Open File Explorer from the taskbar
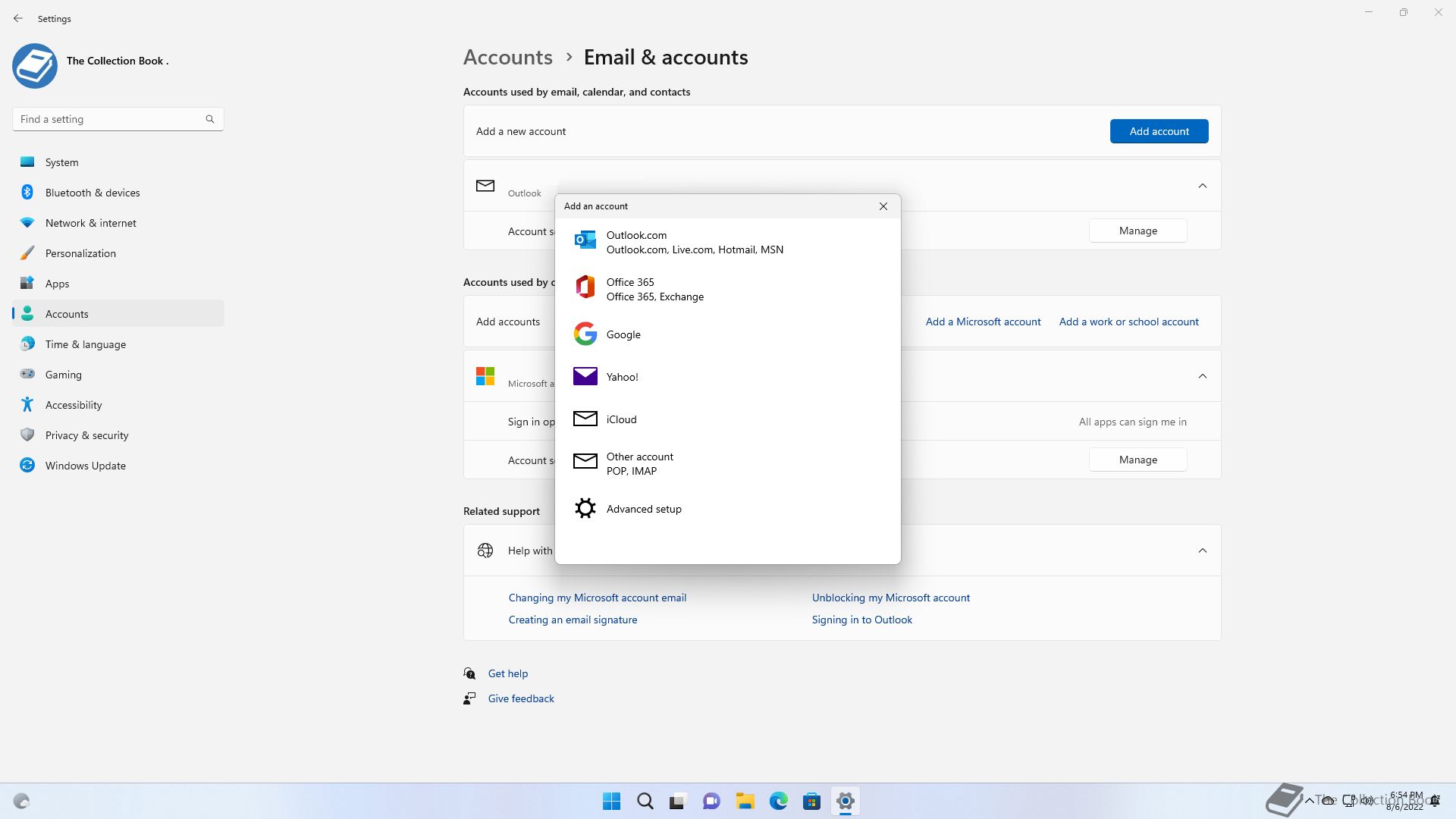The image size is (1456, 819). coord(745,801)
